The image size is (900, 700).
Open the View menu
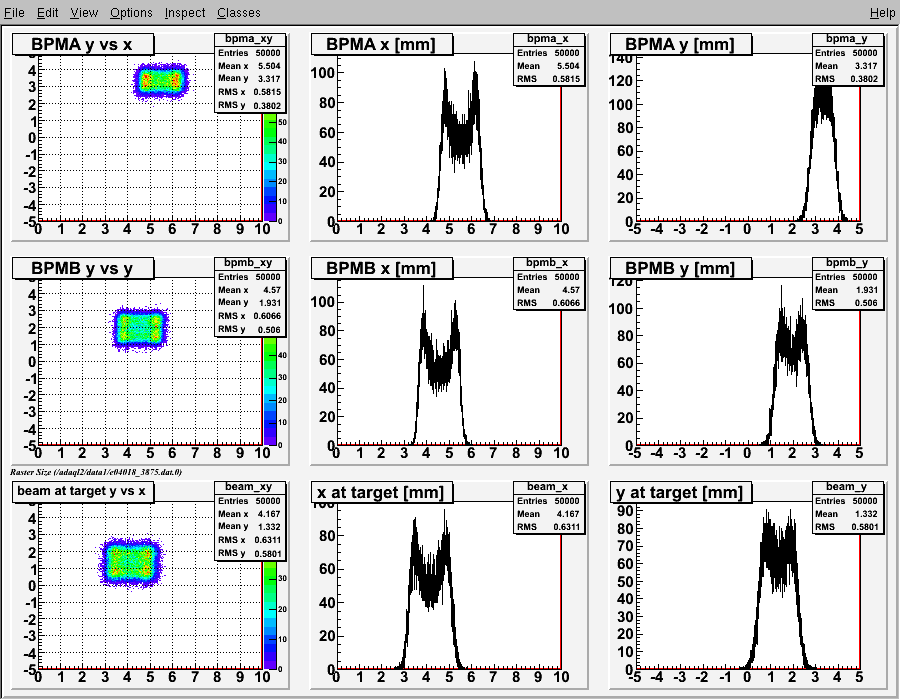[84, 13]
